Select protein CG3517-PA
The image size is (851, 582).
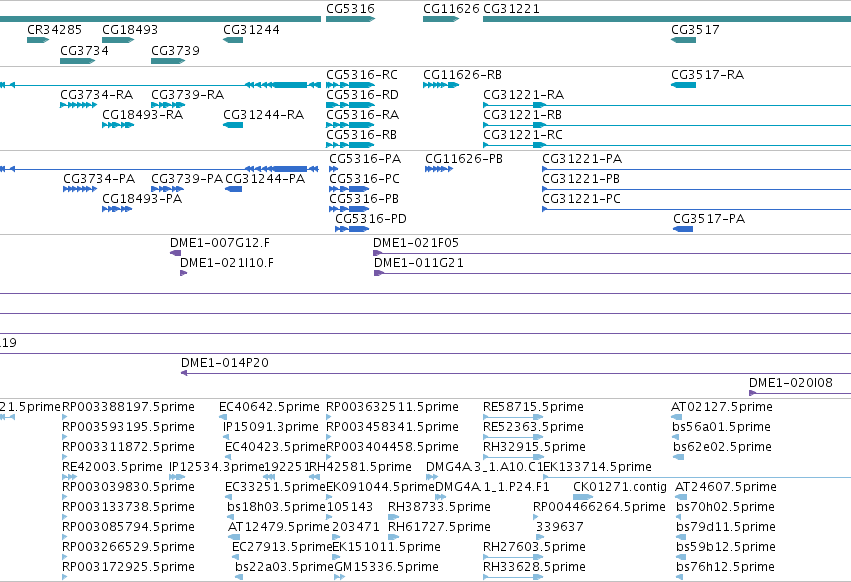pos(709,219)
